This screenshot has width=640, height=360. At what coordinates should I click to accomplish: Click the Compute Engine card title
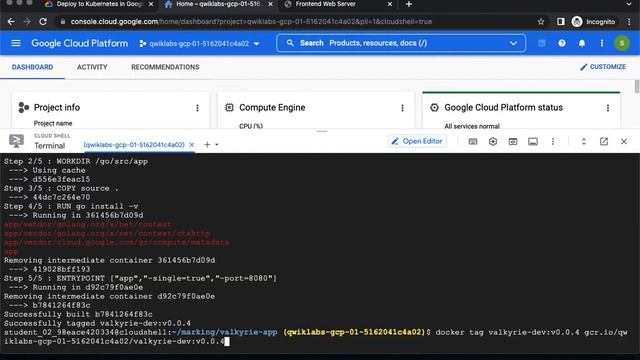tap(272, 107)
